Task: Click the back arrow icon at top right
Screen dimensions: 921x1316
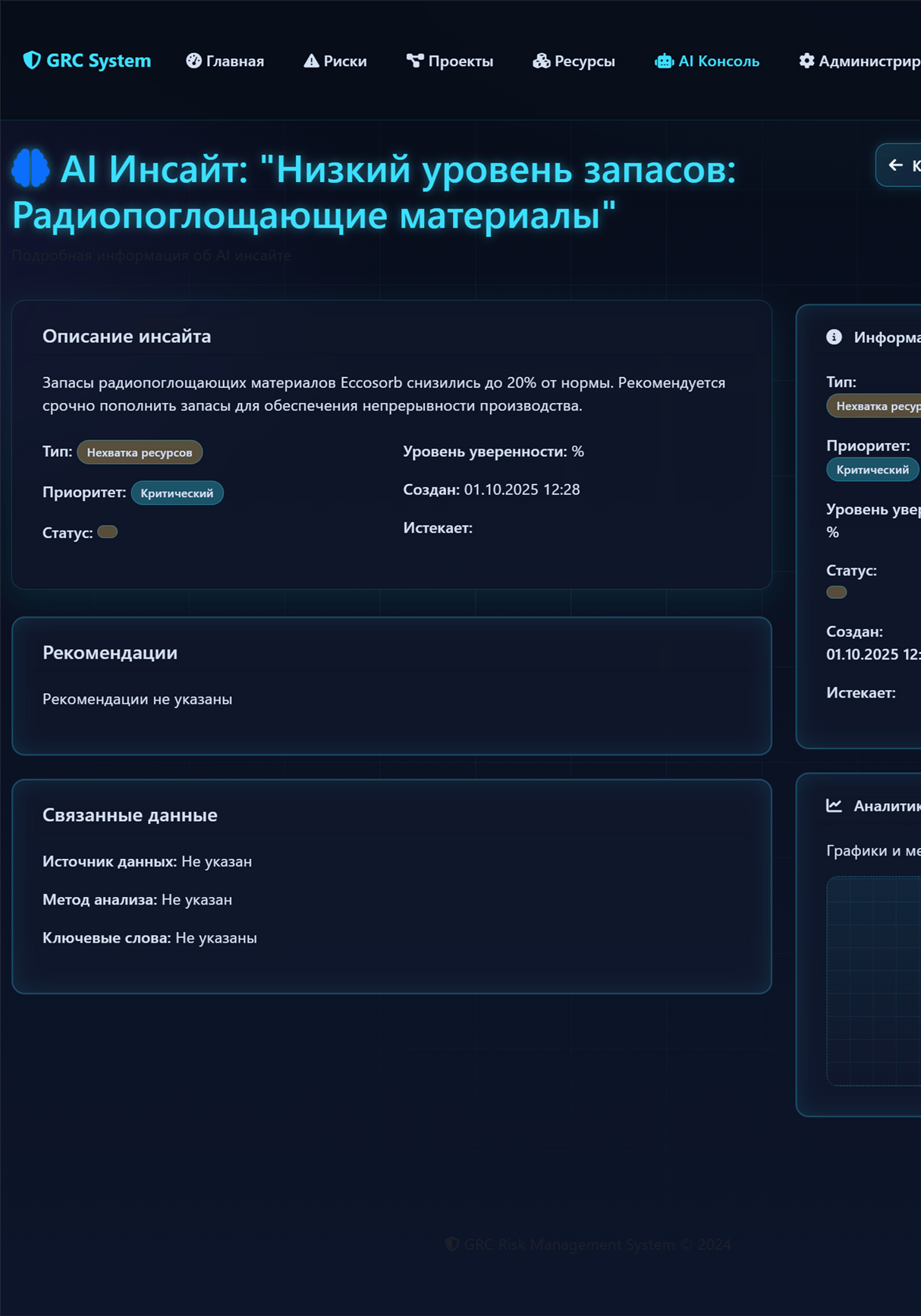Action: tap(895, 165)
